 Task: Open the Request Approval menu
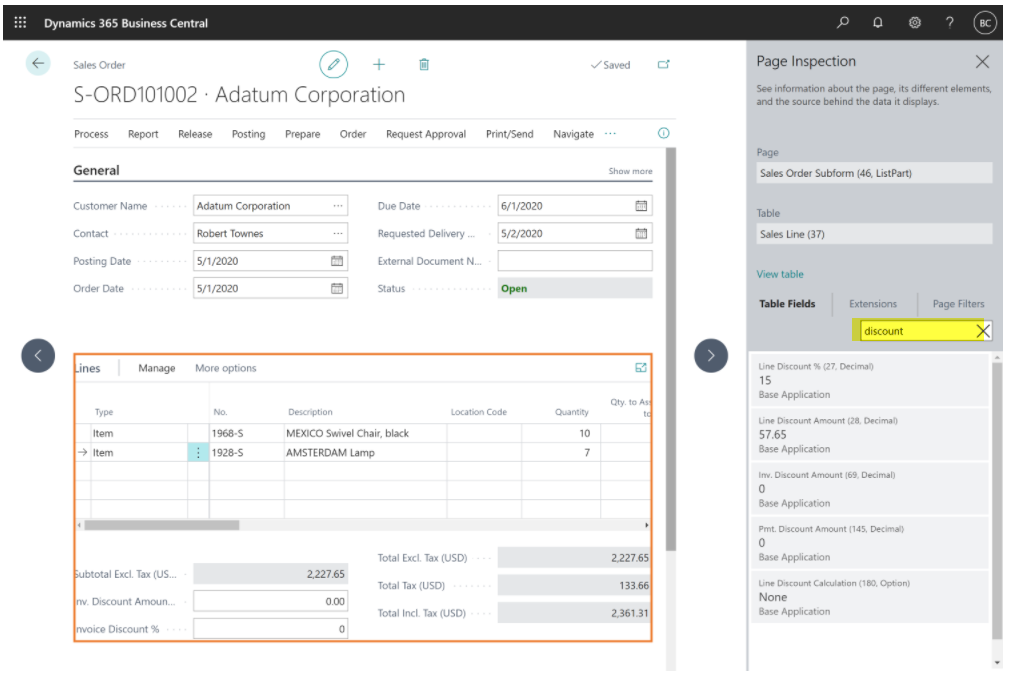click(x=426, y=134)
